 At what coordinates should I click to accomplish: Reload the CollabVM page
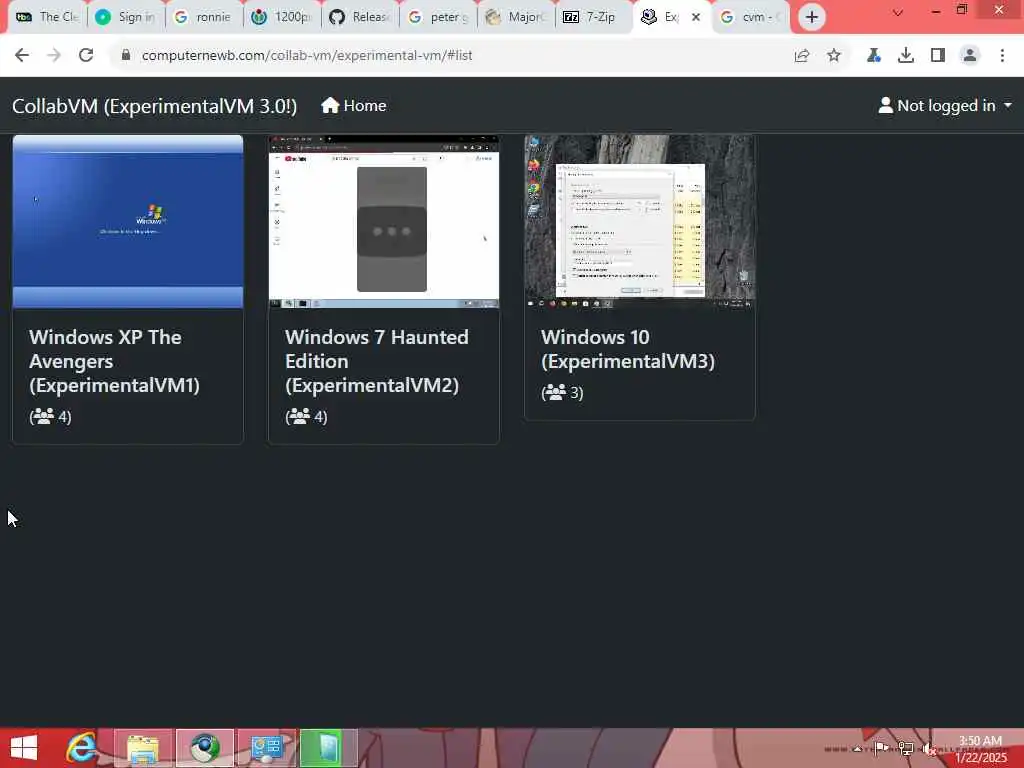tap(86, 56)
